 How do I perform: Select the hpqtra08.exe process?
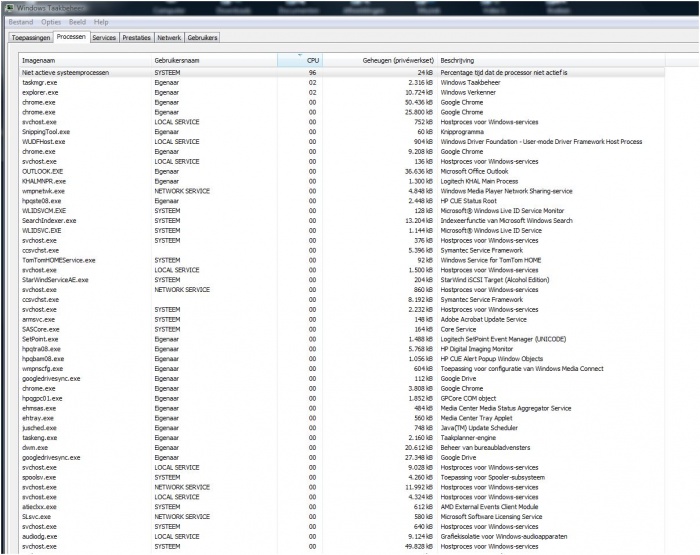[342, 349]
